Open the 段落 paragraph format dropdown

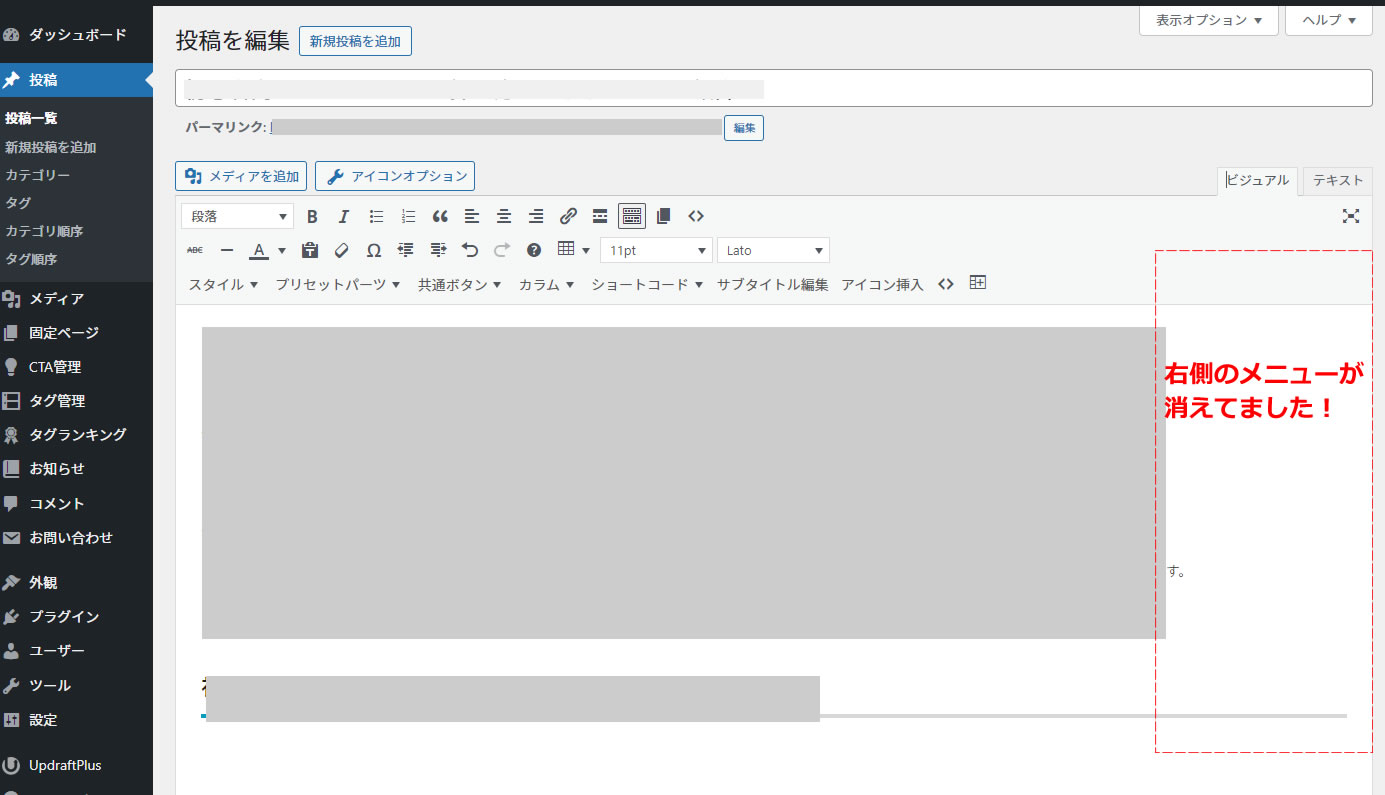[x=238, y=216]
